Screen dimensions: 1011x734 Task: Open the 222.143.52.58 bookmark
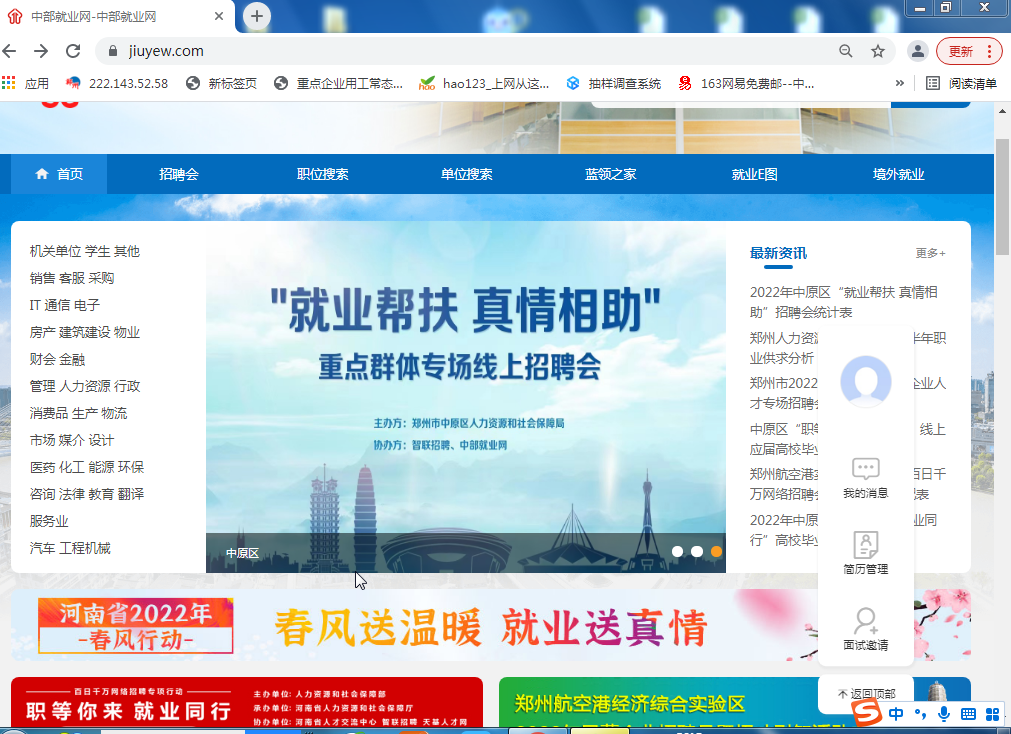coord(117,83)
